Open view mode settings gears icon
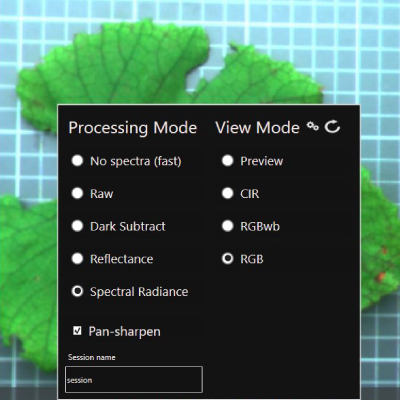 tap(312, 127)
